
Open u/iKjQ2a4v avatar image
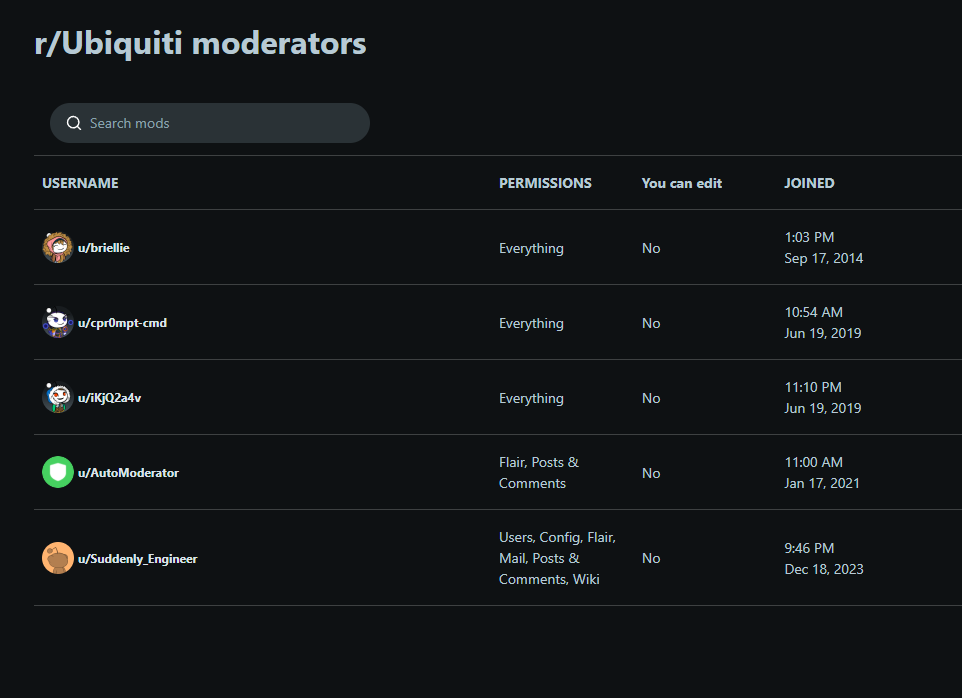(x=58, y=397)
